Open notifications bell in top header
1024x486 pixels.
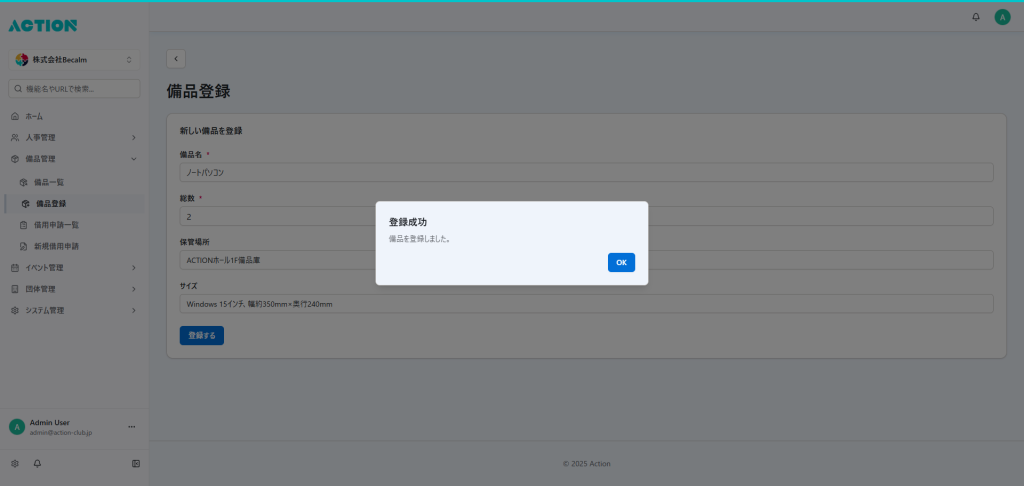pos(976,17)
